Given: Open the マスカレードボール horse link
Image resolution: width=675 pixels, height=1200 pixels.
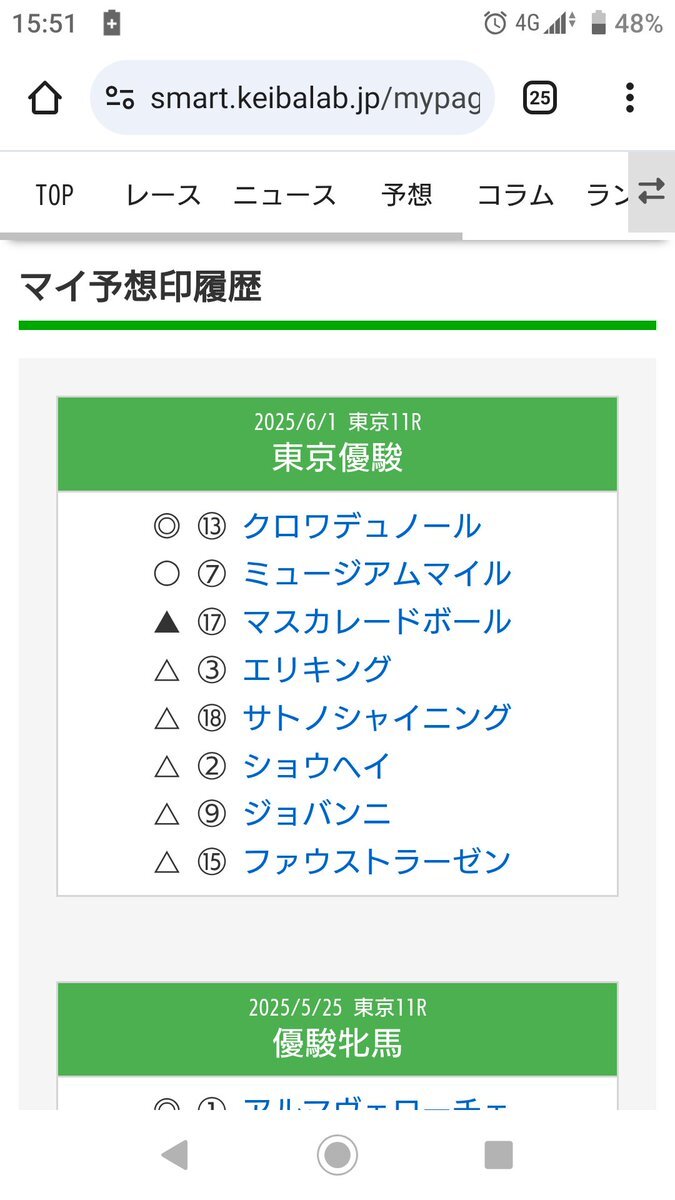Looking at the screenshot, I should click(377, 622).
